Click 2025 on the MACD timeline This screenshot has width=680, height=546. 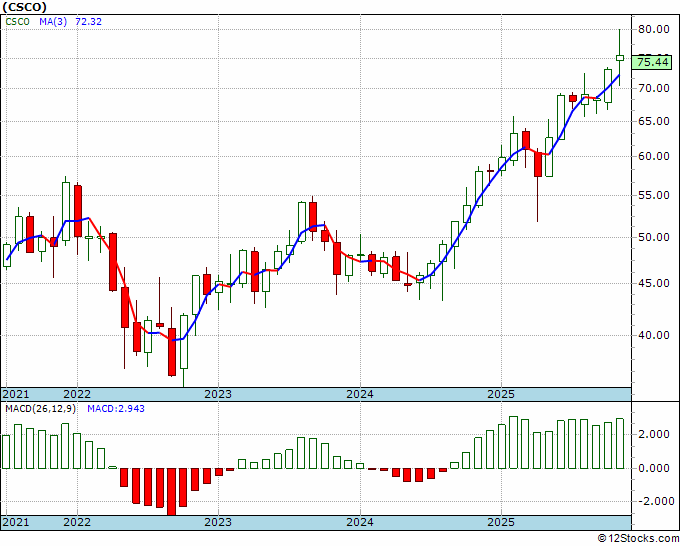pyautogui.click(x=501, y=522)
